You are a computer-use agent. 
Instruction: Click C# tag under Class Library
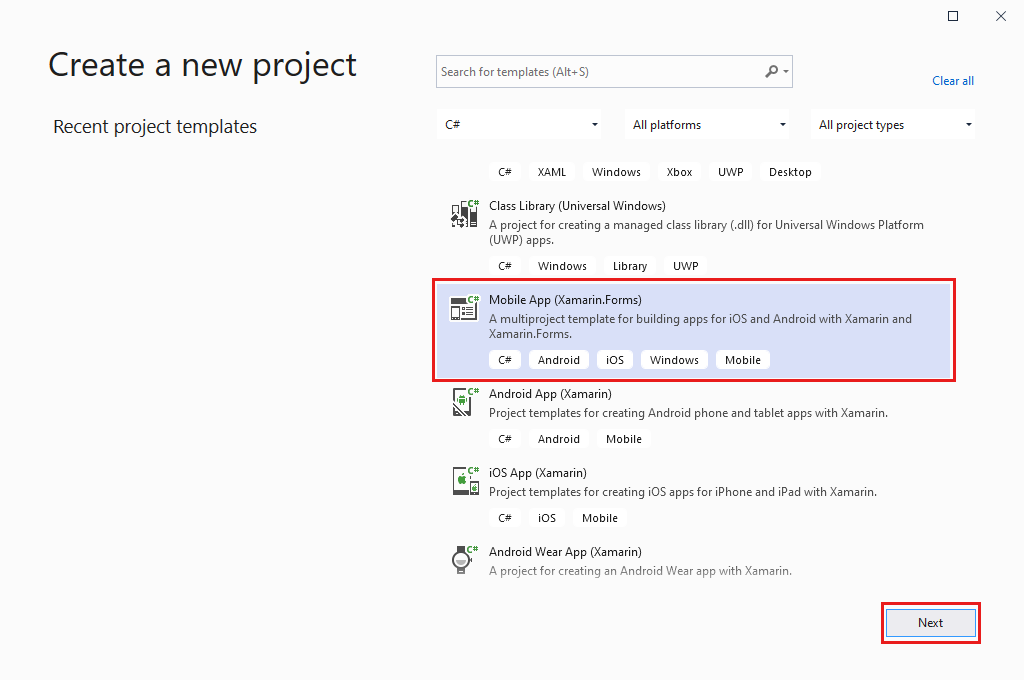click(x=505, y=266)
